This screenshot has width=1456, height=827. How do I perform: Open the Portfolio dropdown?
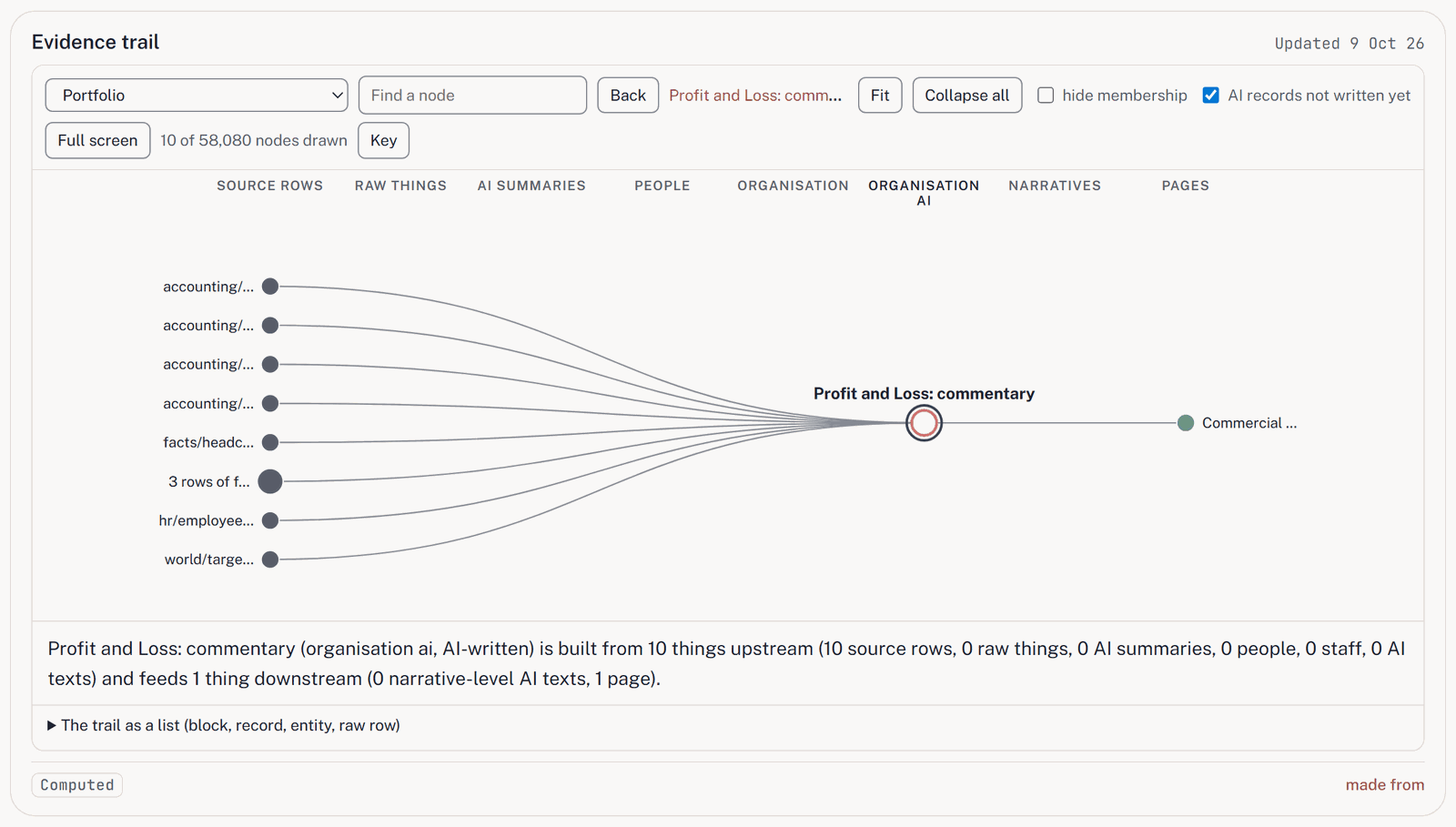pyautogui.click(x=197, y=96)
